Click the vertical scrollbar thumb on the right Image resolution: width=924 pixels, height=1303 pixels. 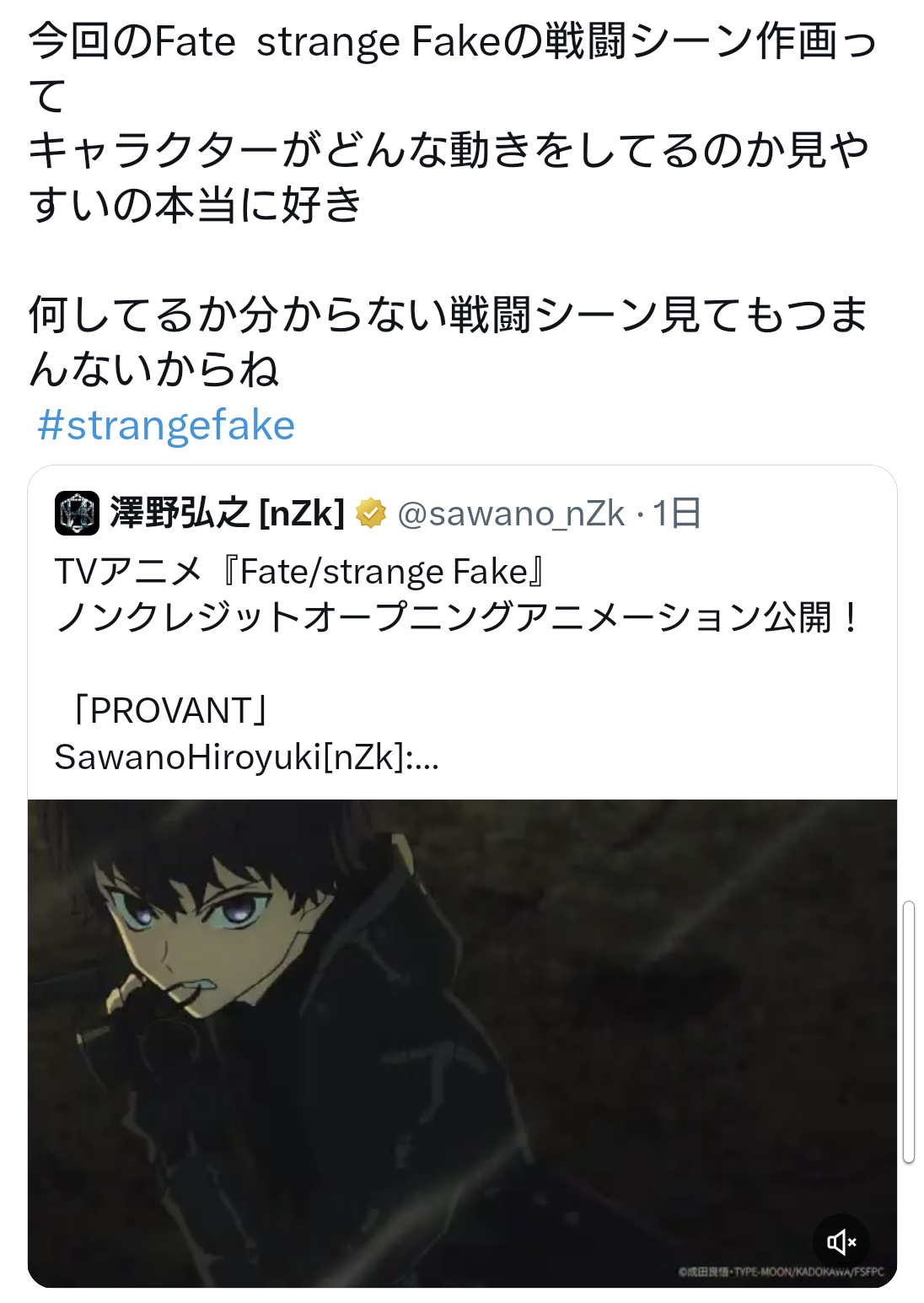click(908, 1032)
